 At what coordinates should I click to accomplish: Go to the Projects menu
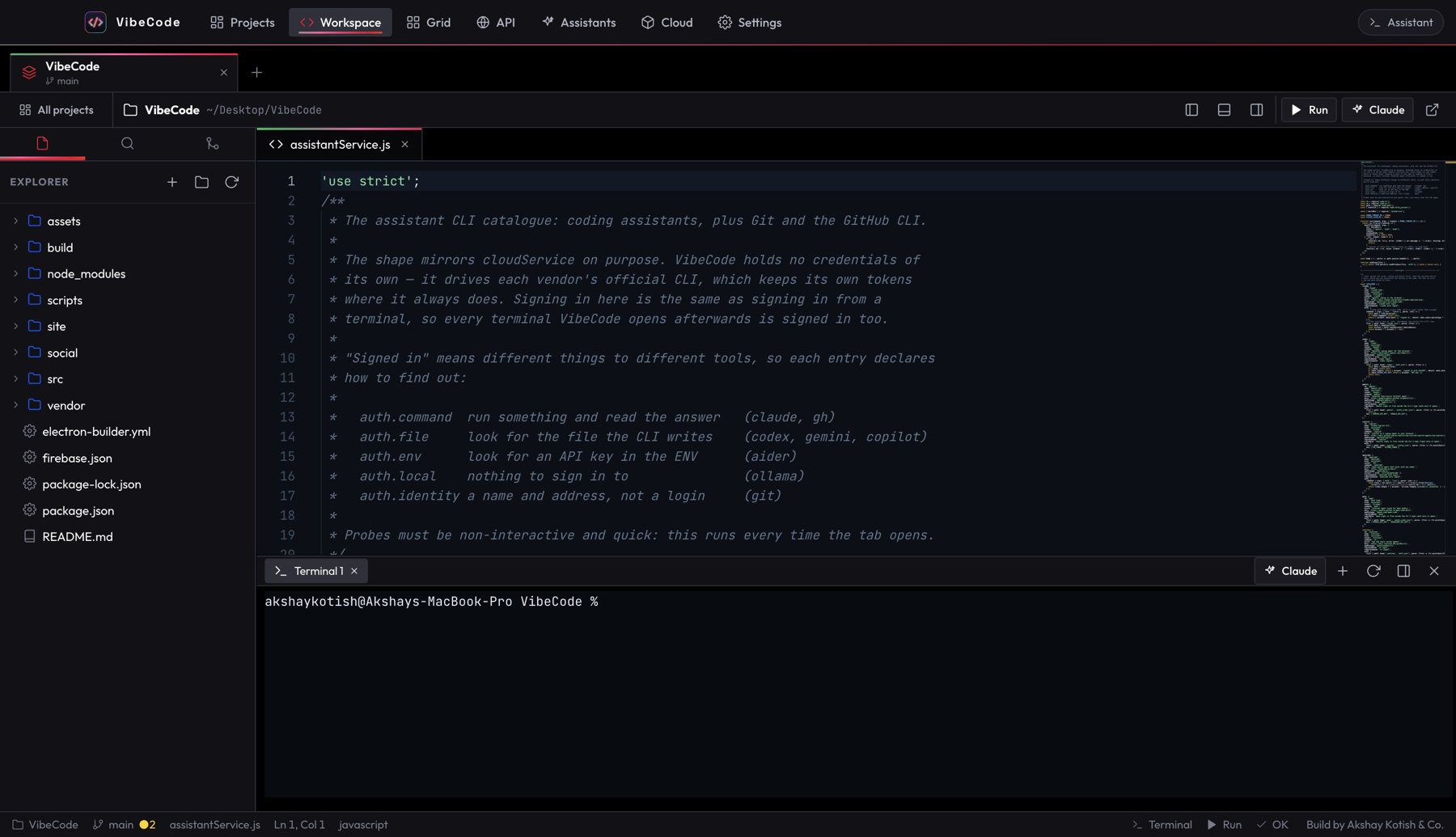coord(243,23)
